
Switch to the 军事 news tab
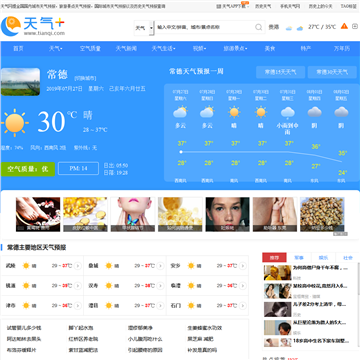[x=299, y=258]
